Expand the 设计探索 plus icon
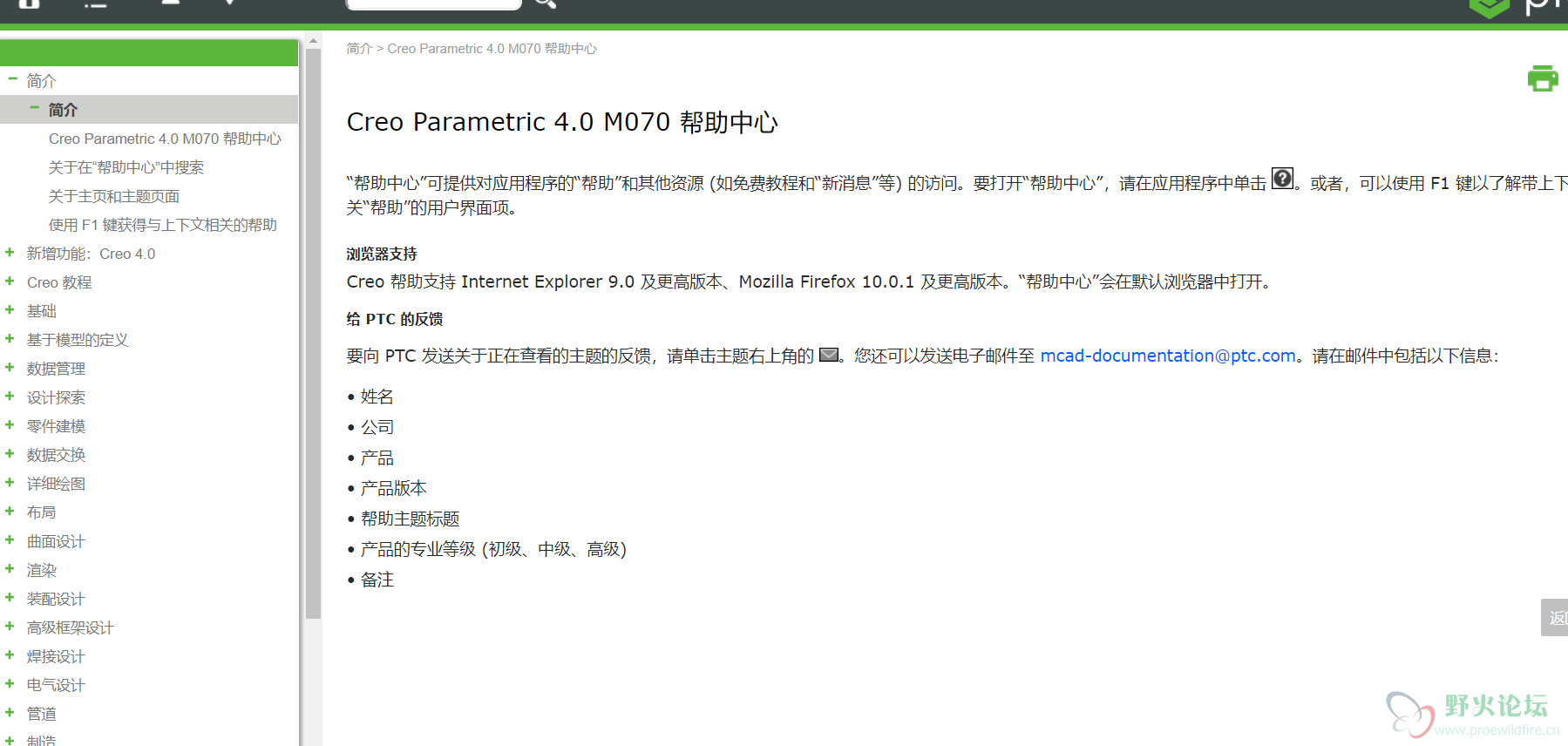Image resolution: width=1568 pixels, height=746 pixels. (x=10, y=396)
